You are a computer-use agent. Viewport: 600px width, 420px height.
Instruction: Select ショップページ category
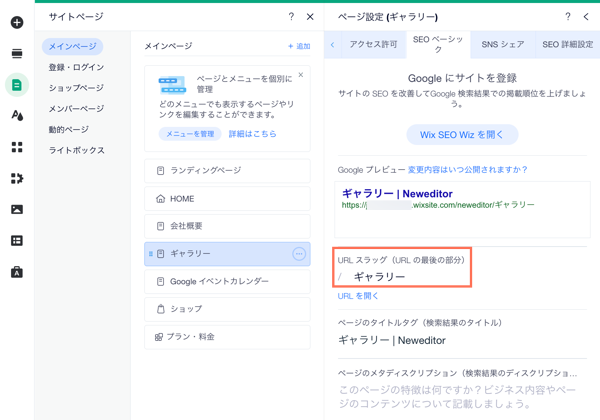76,88
